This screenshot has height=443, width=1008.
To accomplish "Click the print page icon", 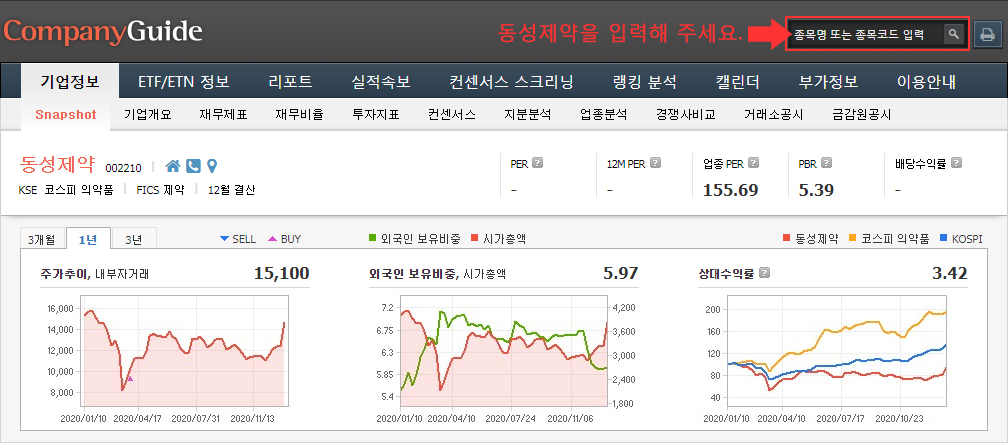I will tap(987, 35).
